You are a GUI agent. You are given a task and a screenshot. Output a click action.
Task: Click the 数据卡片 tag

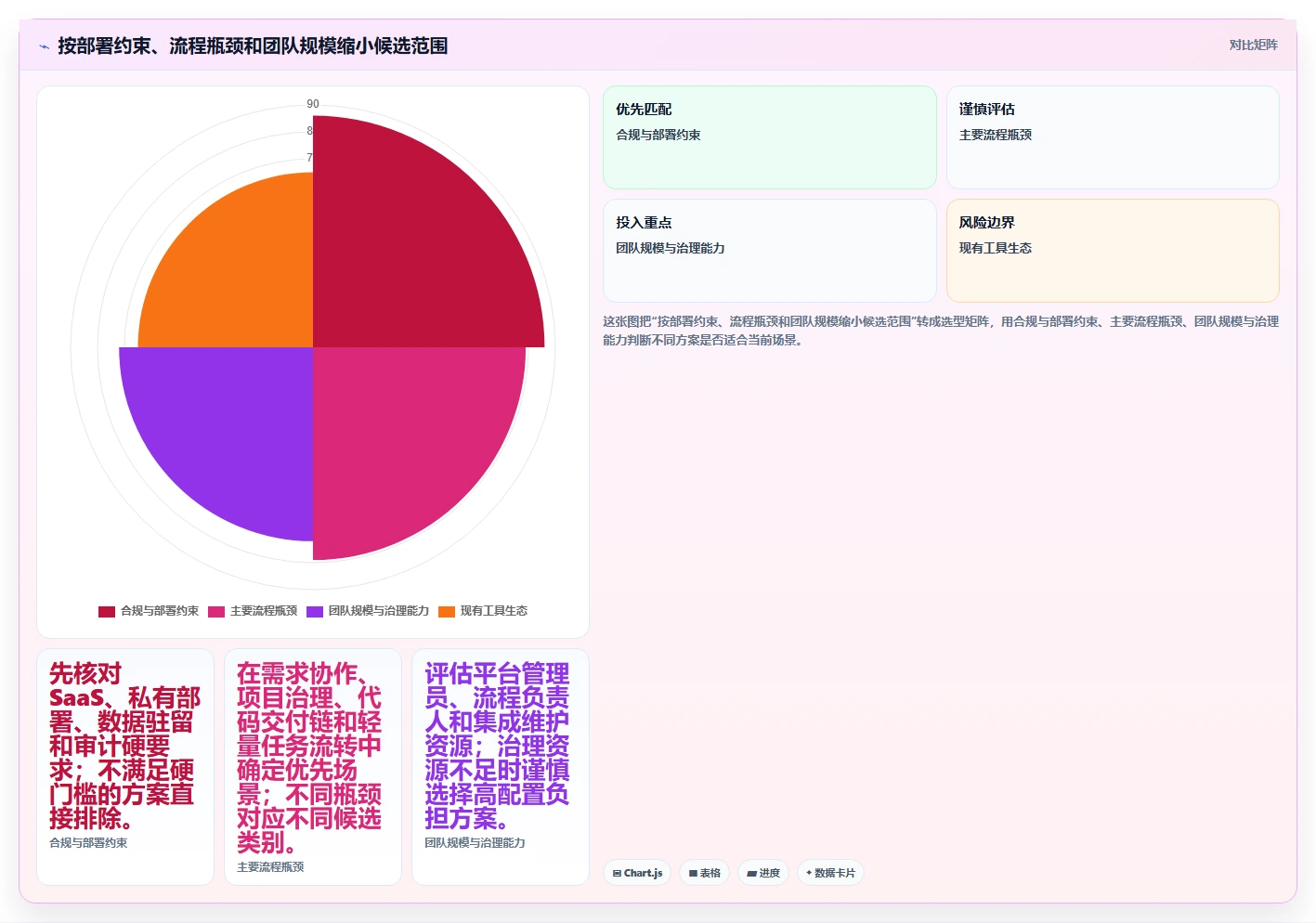(x=830, y=873)
